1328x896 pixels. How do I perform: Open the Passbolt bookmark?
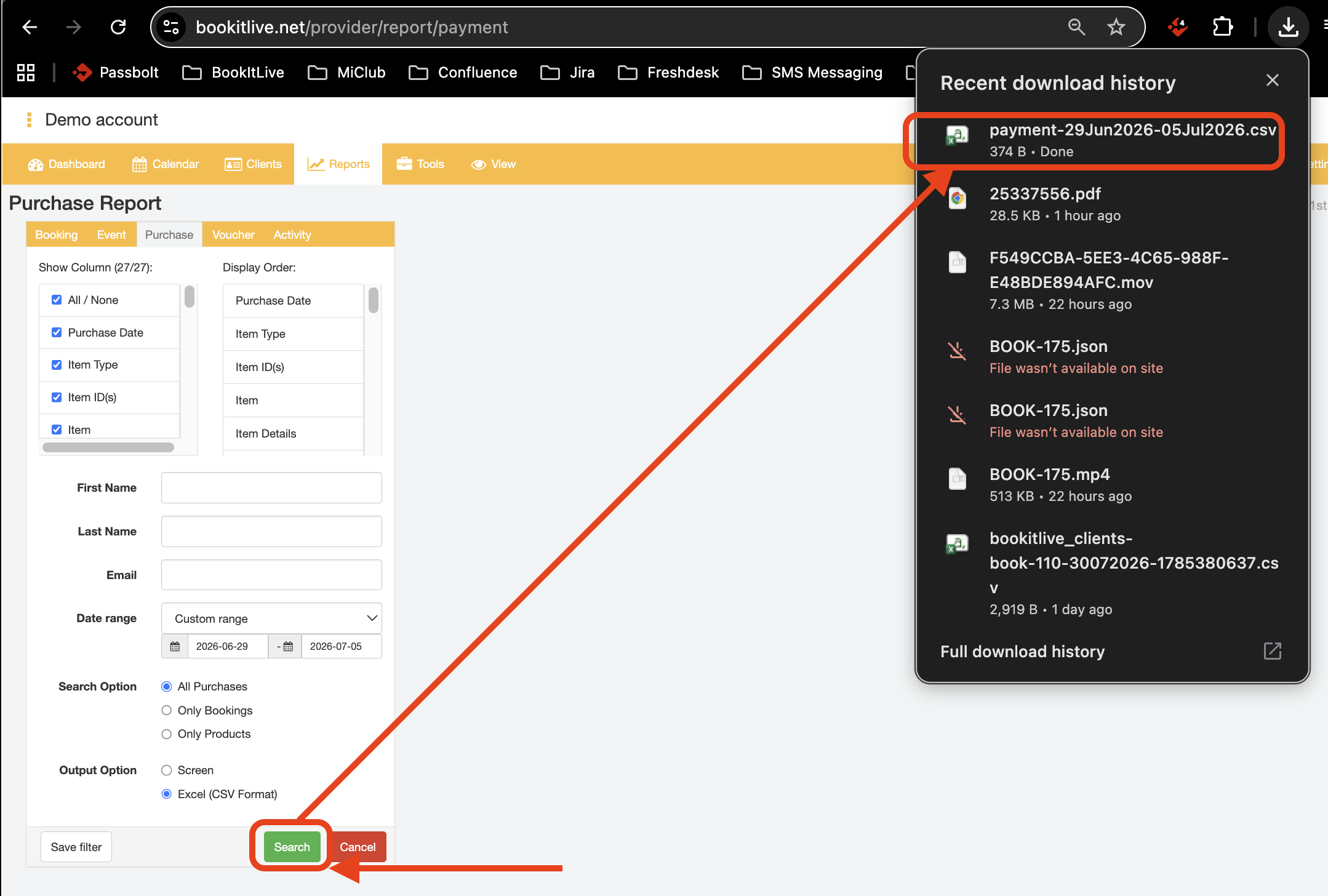(116, 73)
